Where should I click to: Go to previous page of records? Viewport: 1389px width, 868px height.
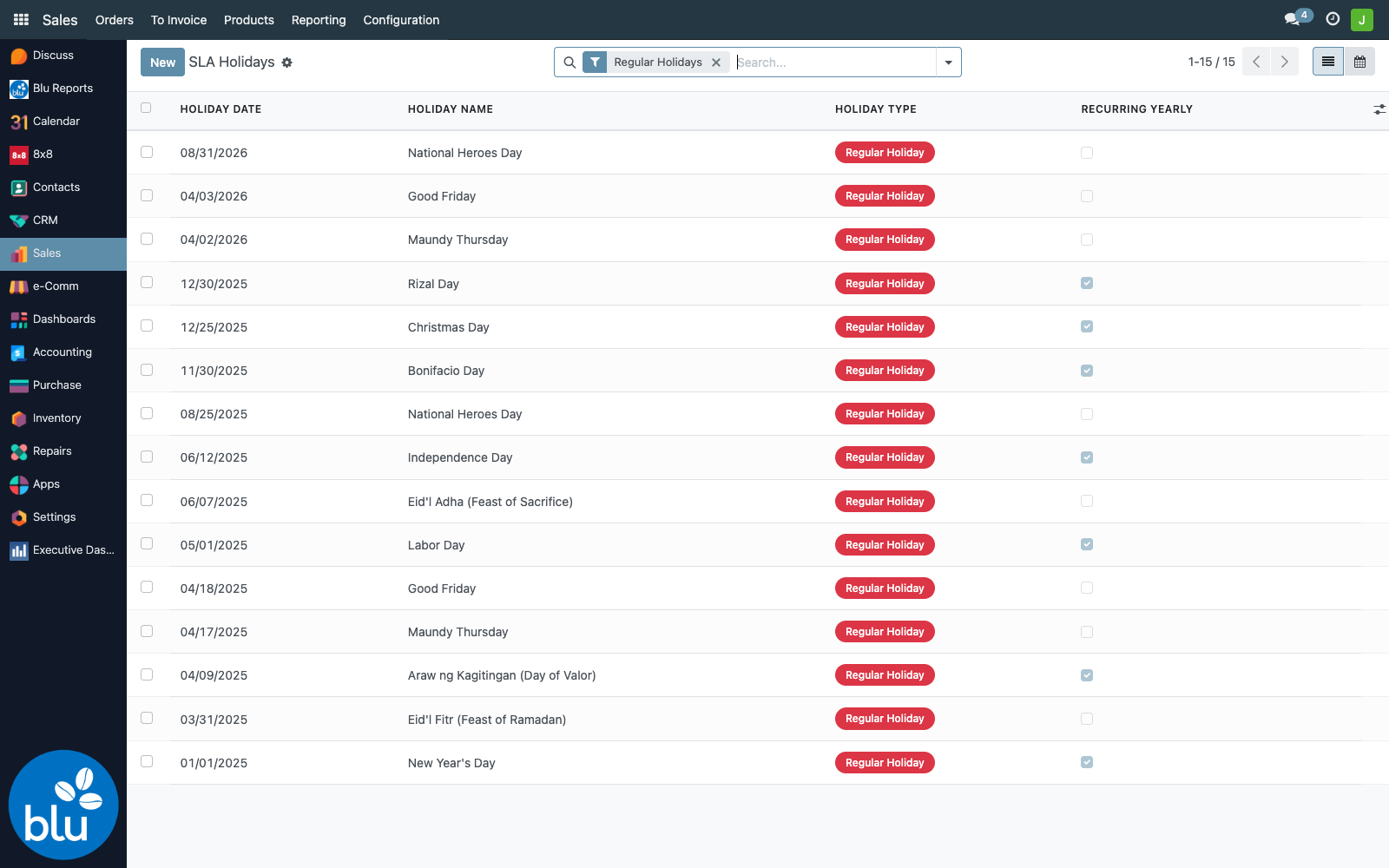pos(1256,62)
